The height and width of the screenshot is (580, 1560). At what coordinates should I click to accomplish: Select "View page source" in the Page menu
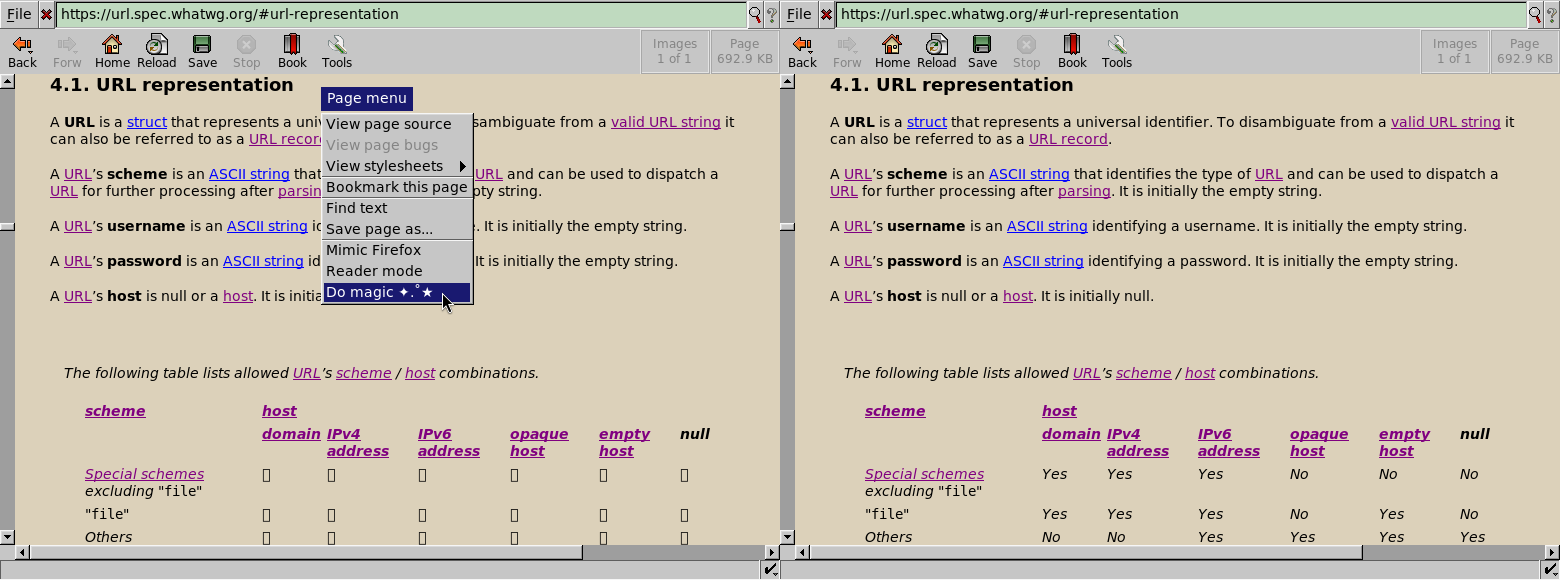tap(388, 124)
